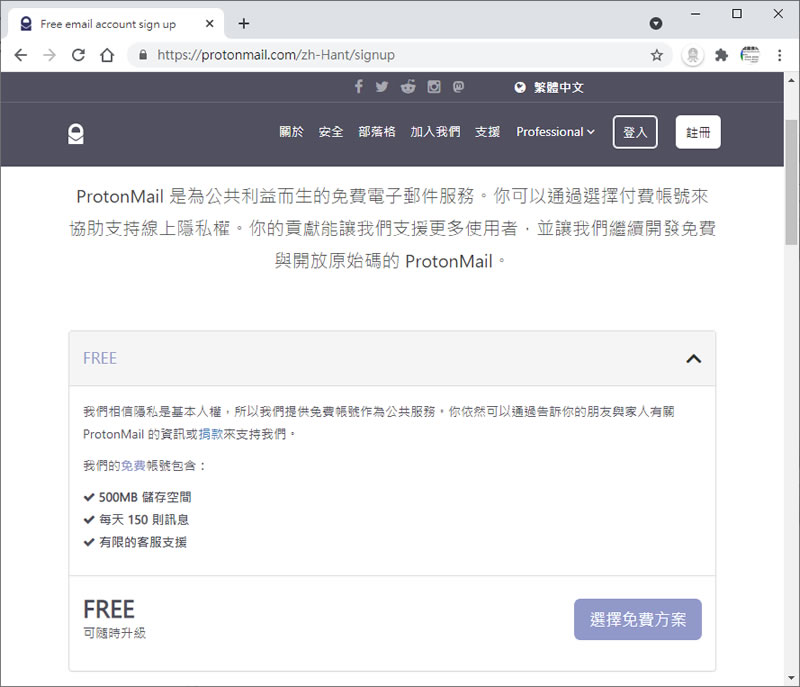Select the Free email account sign up tab
Image resolution: width=800 pixels, height=687 pixels.
(x=116, y=24)
